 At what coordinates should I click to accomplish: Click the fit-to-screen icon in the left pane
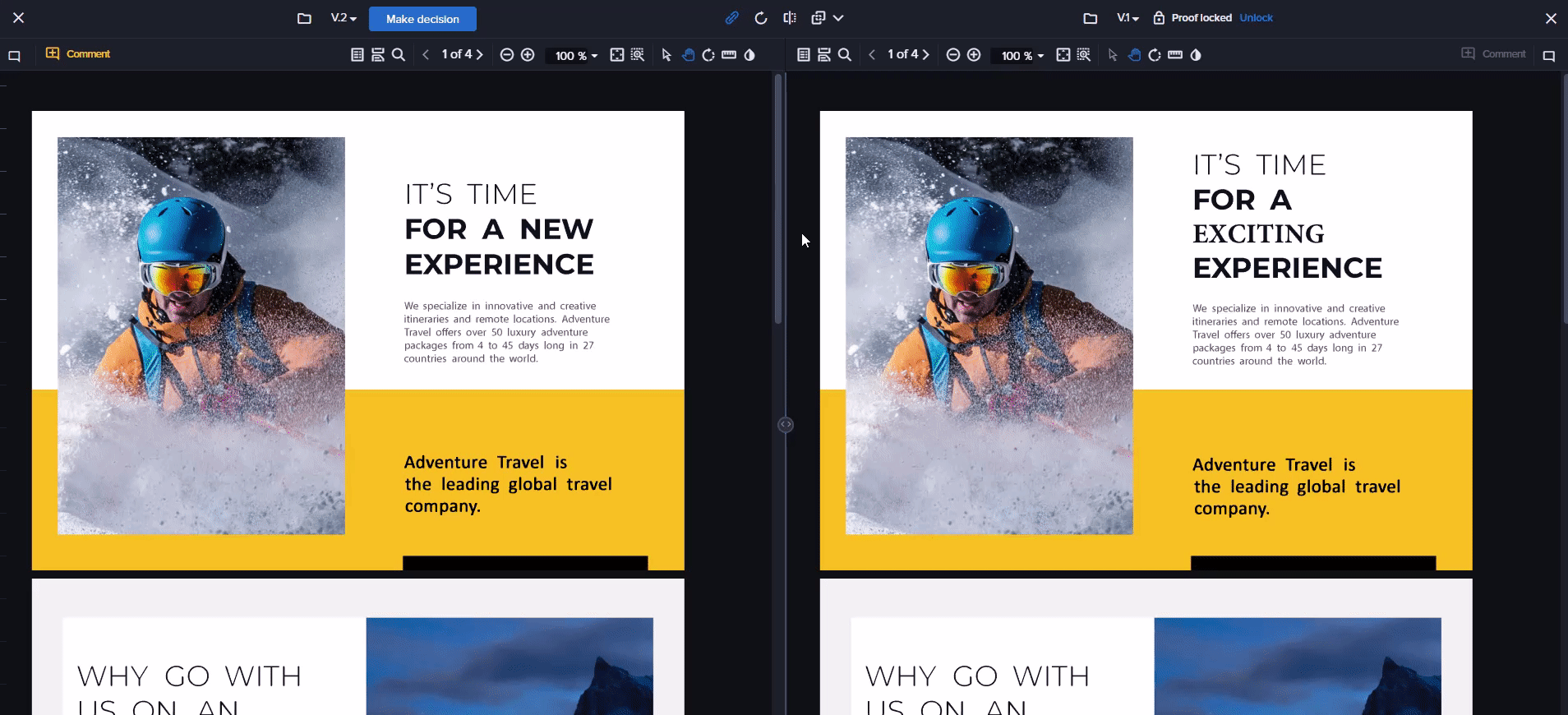tap(617, 55)
